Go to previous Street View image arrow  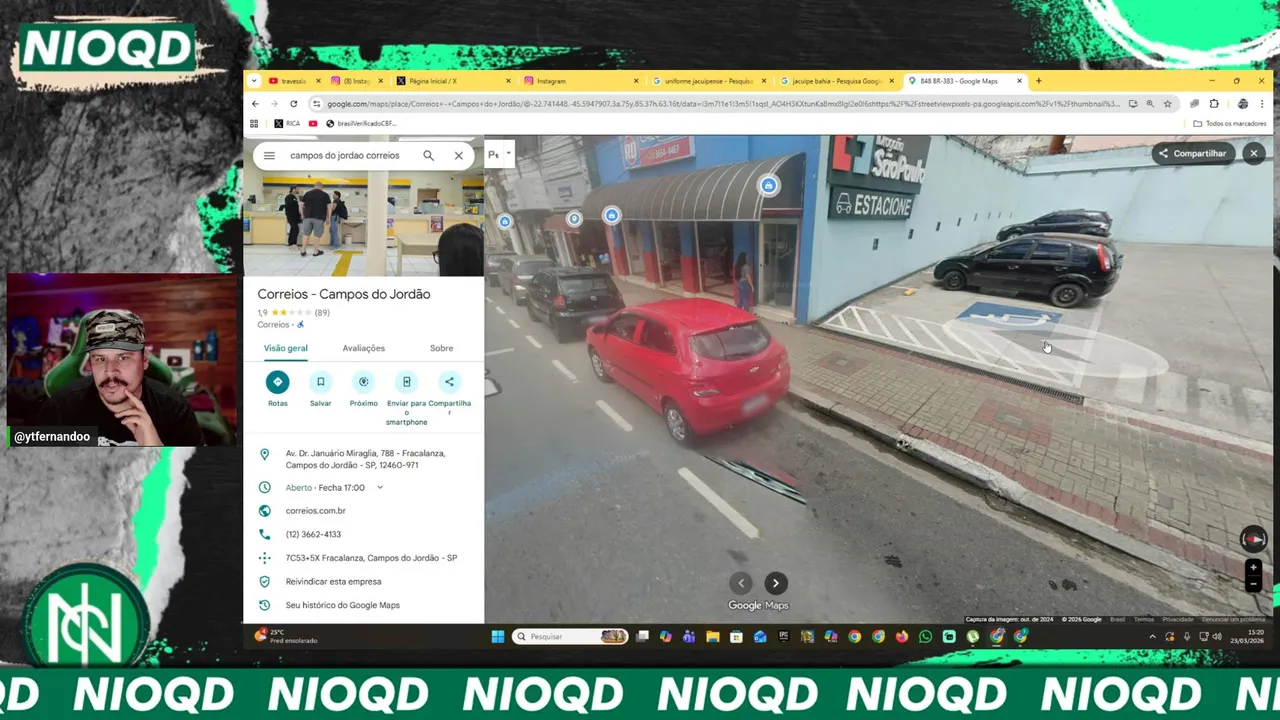741,583
